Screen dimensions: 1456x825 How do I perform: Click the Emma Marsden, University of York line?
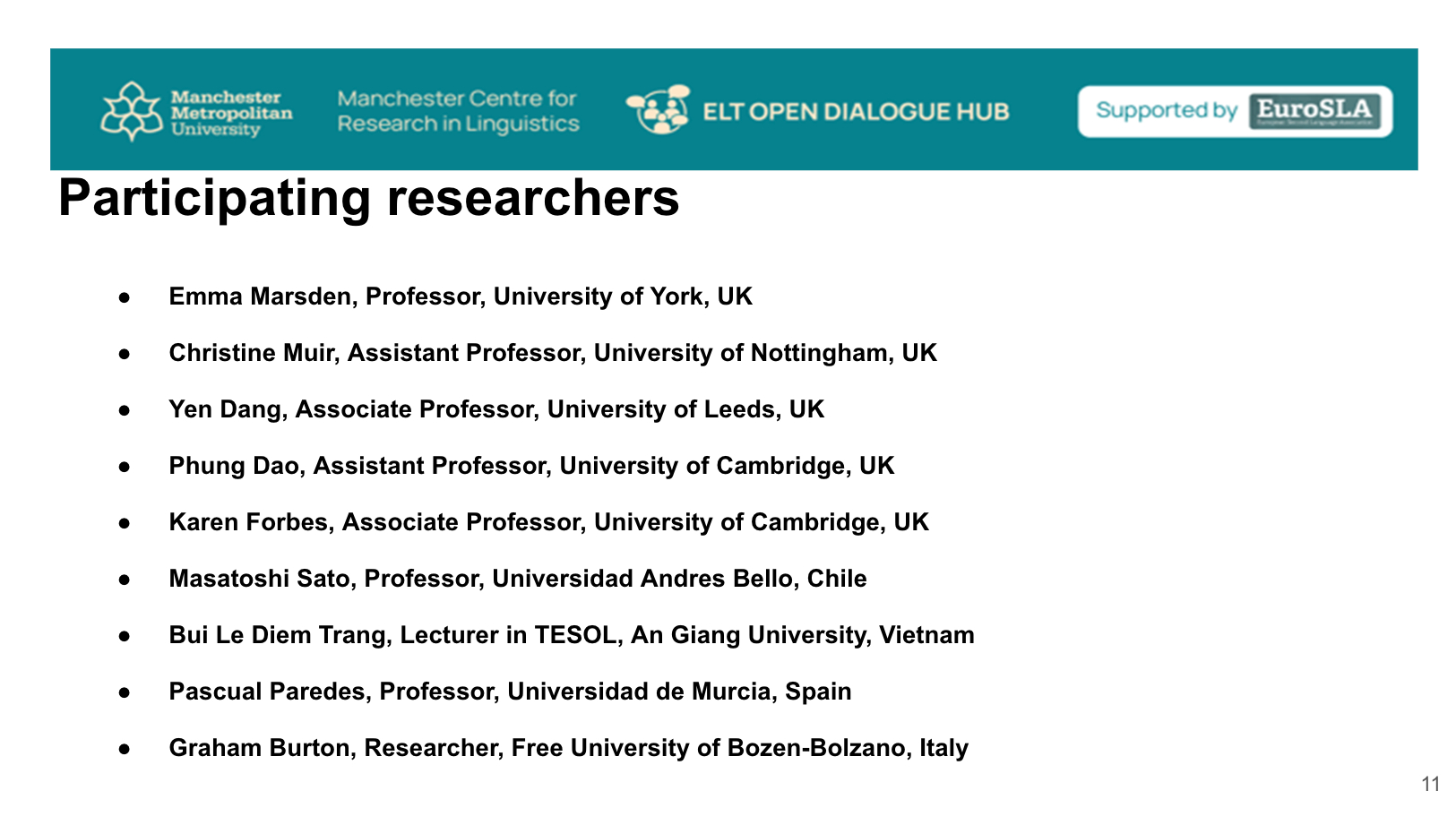click(x=461, y=296)
